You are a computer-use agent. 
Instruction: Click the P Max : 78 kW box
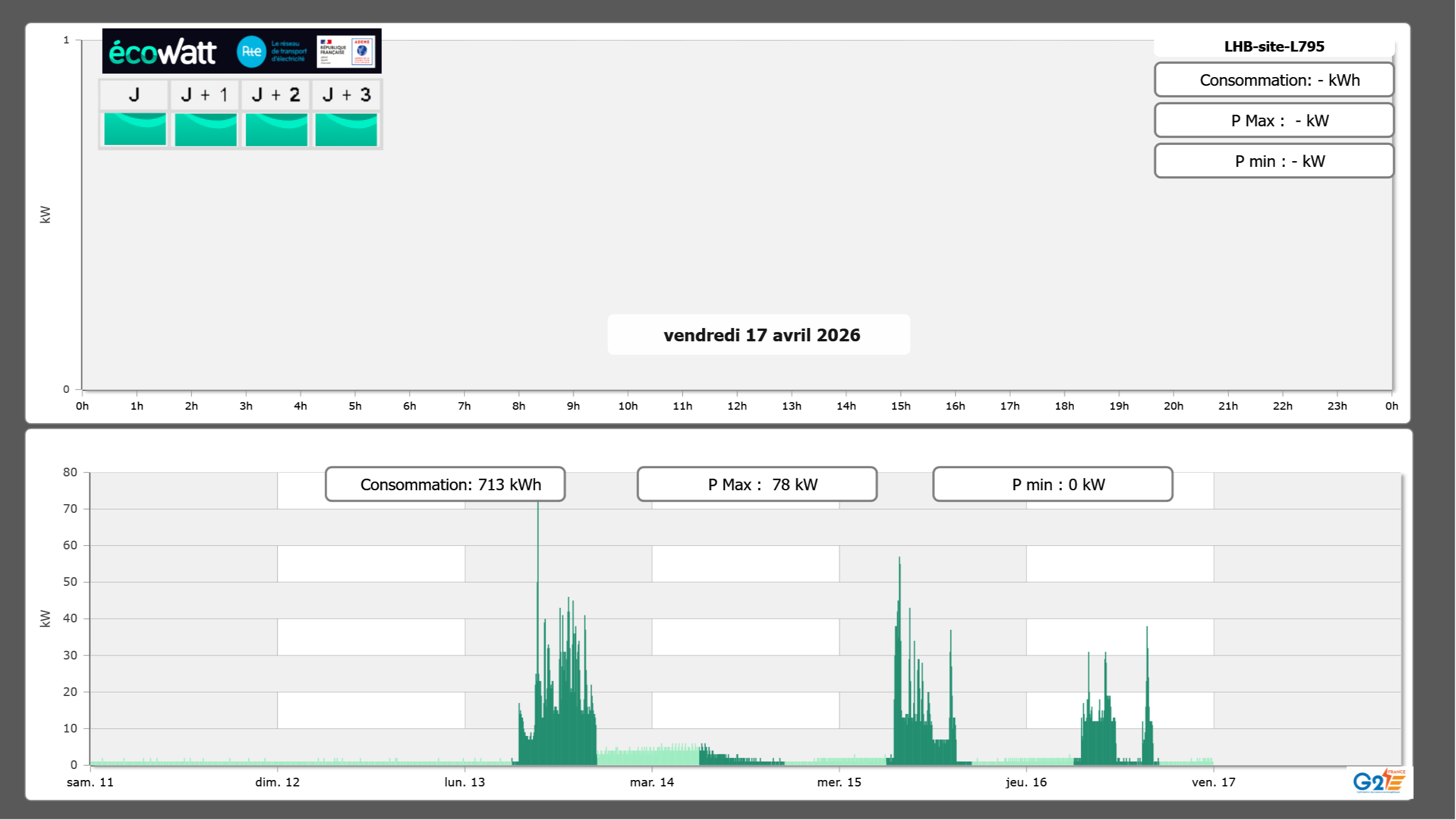(x=756, y=484)
